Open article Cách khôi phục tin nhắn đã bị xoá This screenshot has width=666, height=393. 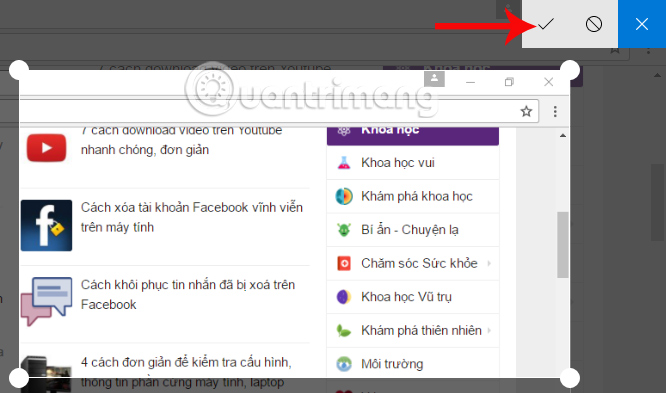click(188, 294)
